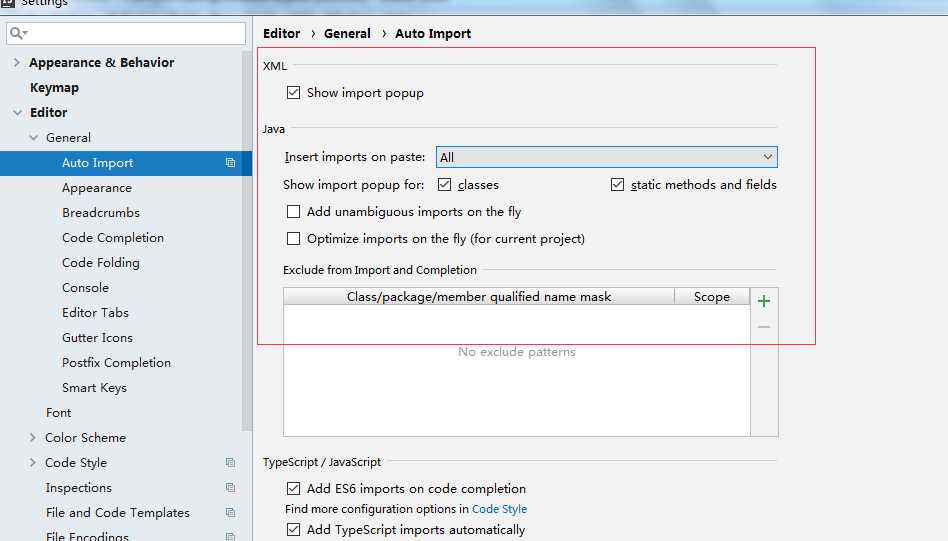The height and width of the screenshot is (541, 948).
Task: Click Editor in the breadcrumb path
Action: click(x=281, y=34)
